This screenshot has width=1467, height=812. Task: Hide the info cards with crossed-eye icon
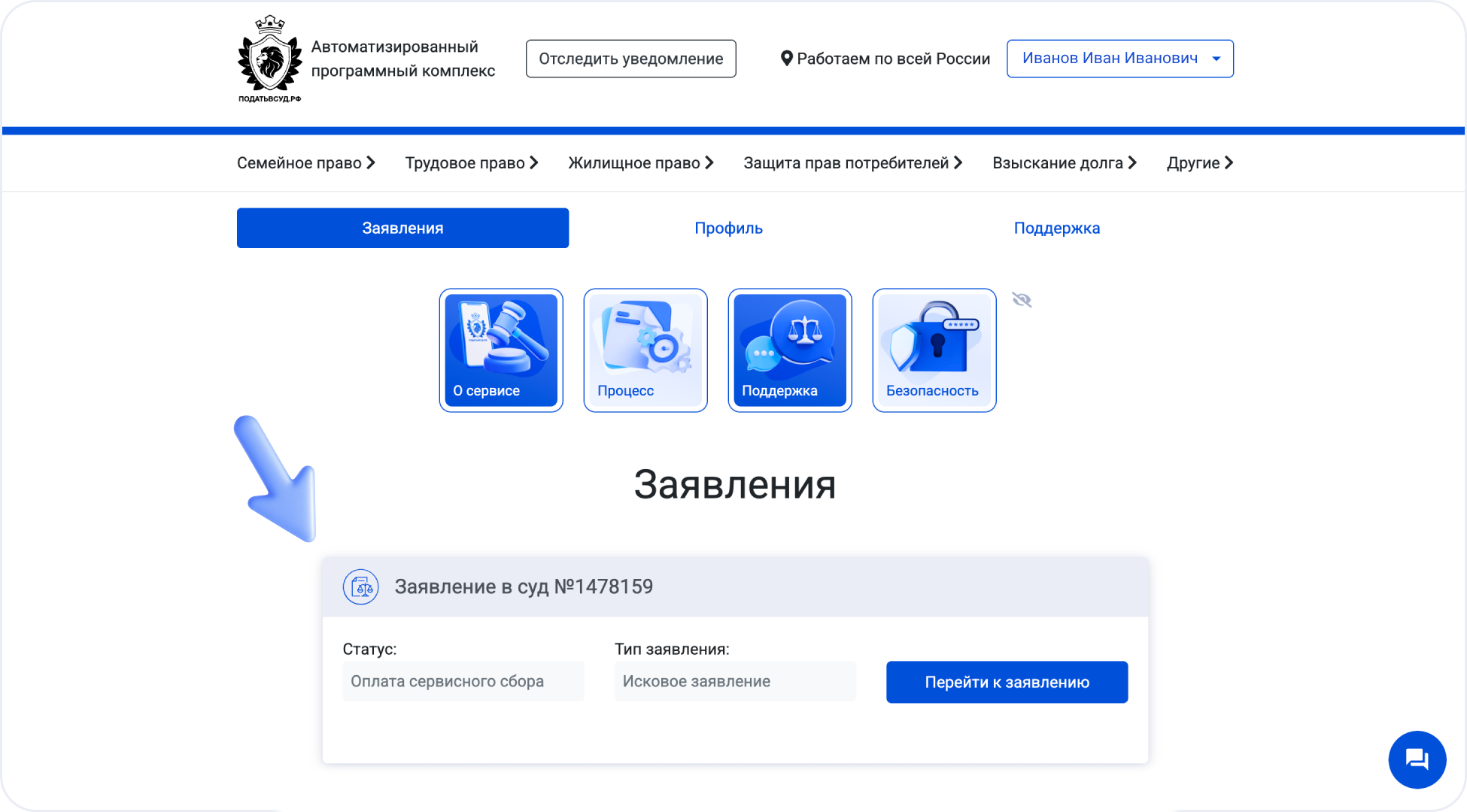click(x=1022, y=300)
